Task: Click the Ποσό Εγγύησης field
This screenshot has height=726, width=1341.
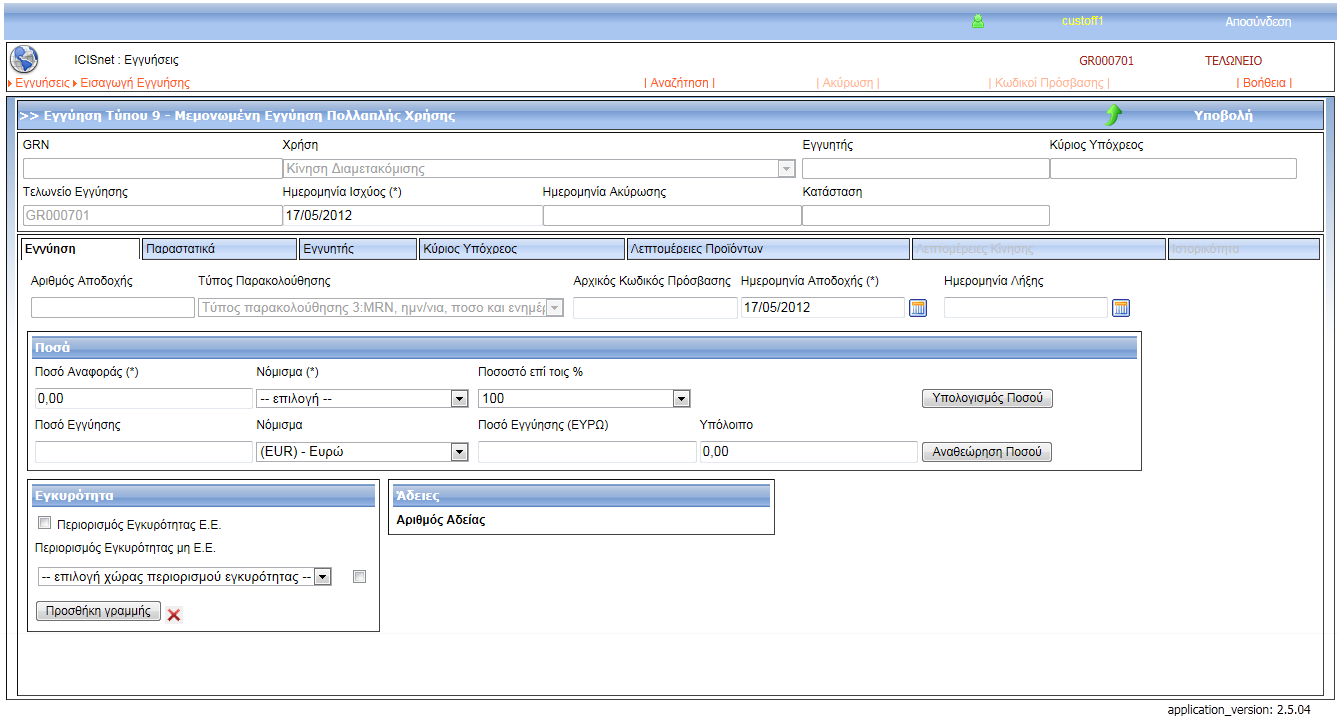Action: (x=143, y=452)
